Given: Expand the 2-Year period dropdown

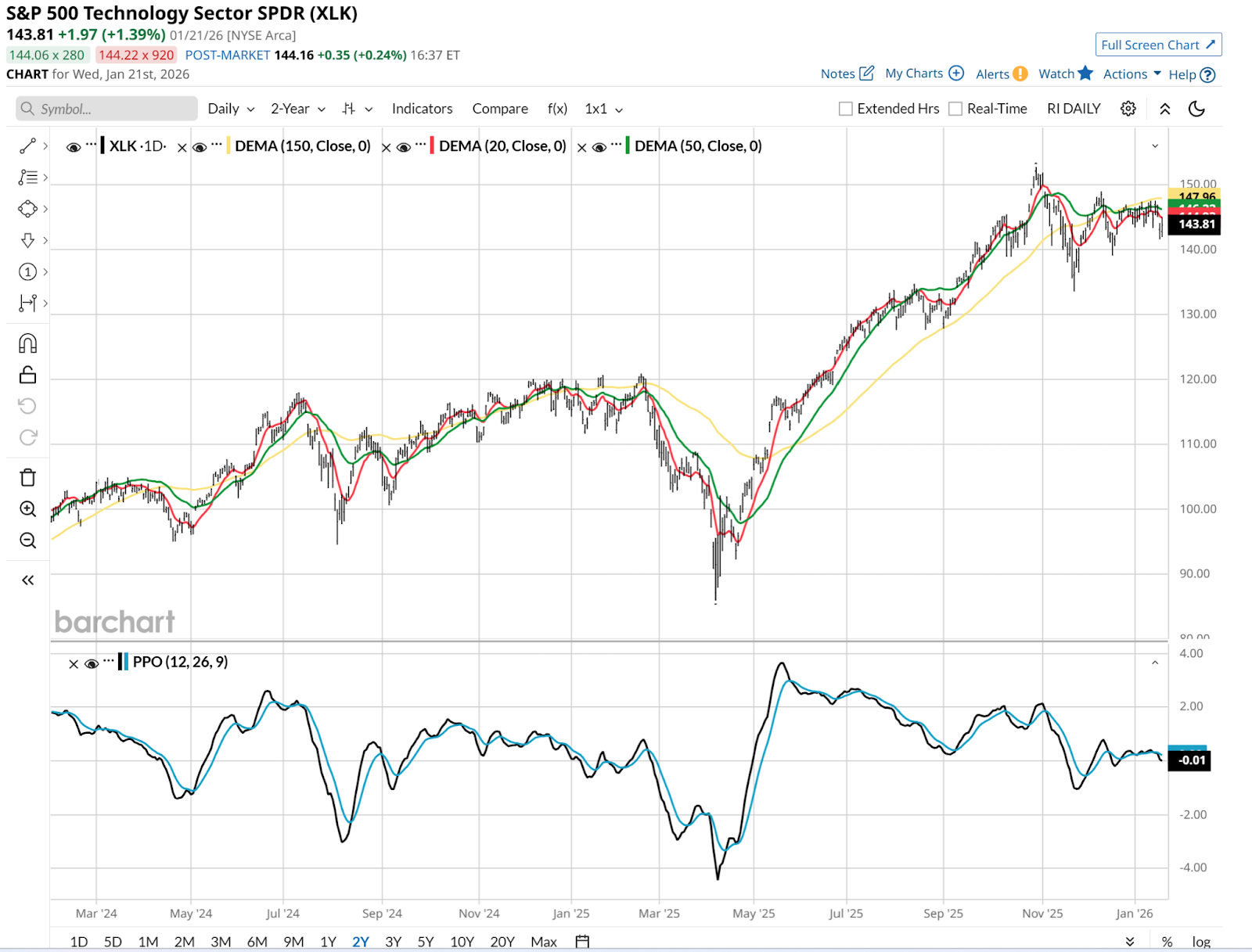Looking at the screenshot, I should [x=297, y=109].
